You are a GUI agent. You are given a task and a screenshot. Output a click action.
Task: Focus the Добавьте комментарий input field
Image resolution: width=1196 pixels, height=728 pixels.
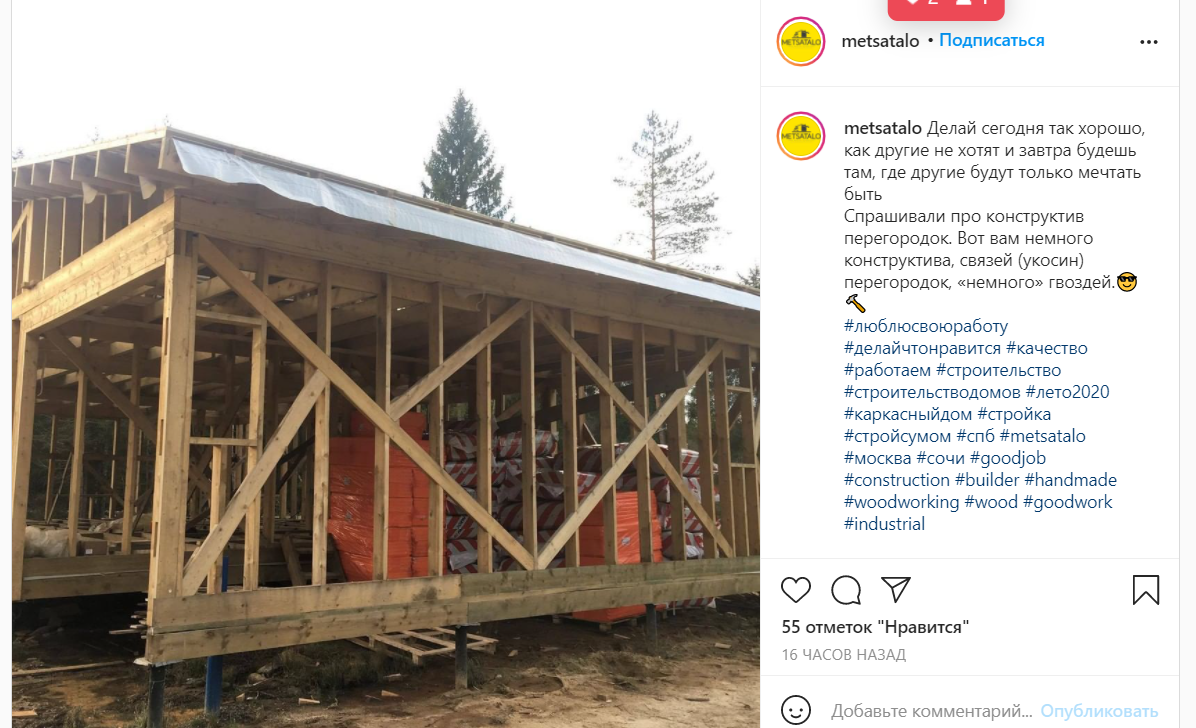click(x=931, y=711)
